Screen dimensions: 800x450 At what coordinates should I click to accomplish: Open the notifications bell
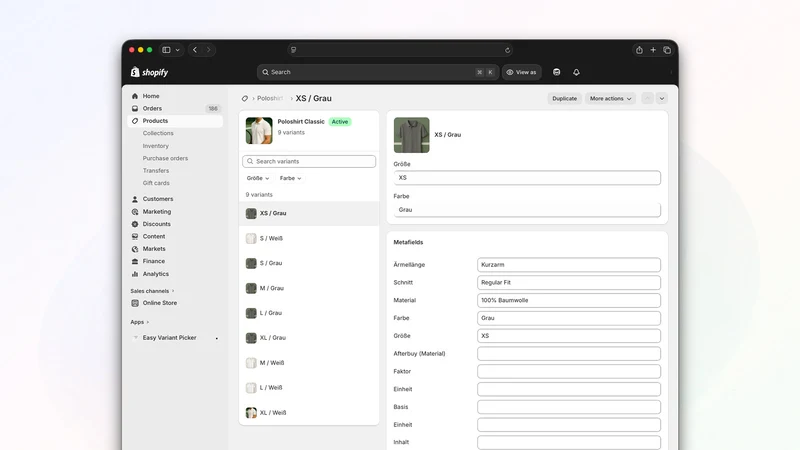pos(577,72)
